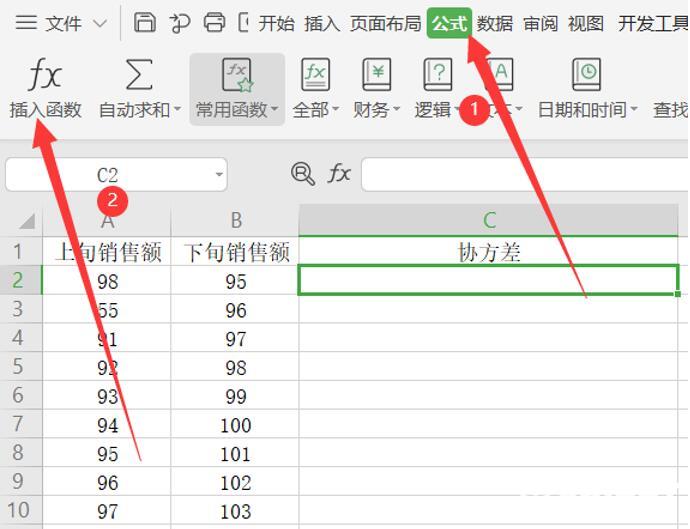Switch to the 数据 (Data) tab
The image size is (690, 529).
[x=495, y=23]
